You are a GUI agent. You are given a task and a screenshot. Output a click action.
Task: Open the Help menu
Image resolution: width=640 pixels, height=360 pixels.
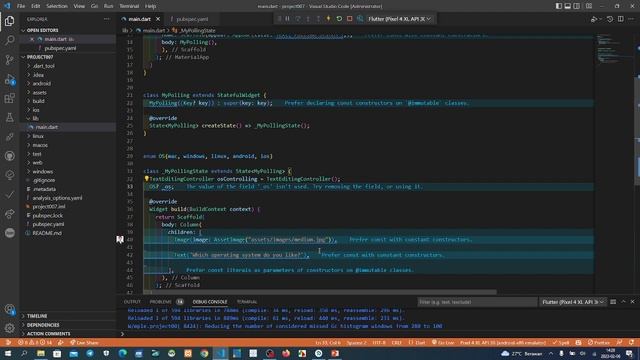click(151, 6)
